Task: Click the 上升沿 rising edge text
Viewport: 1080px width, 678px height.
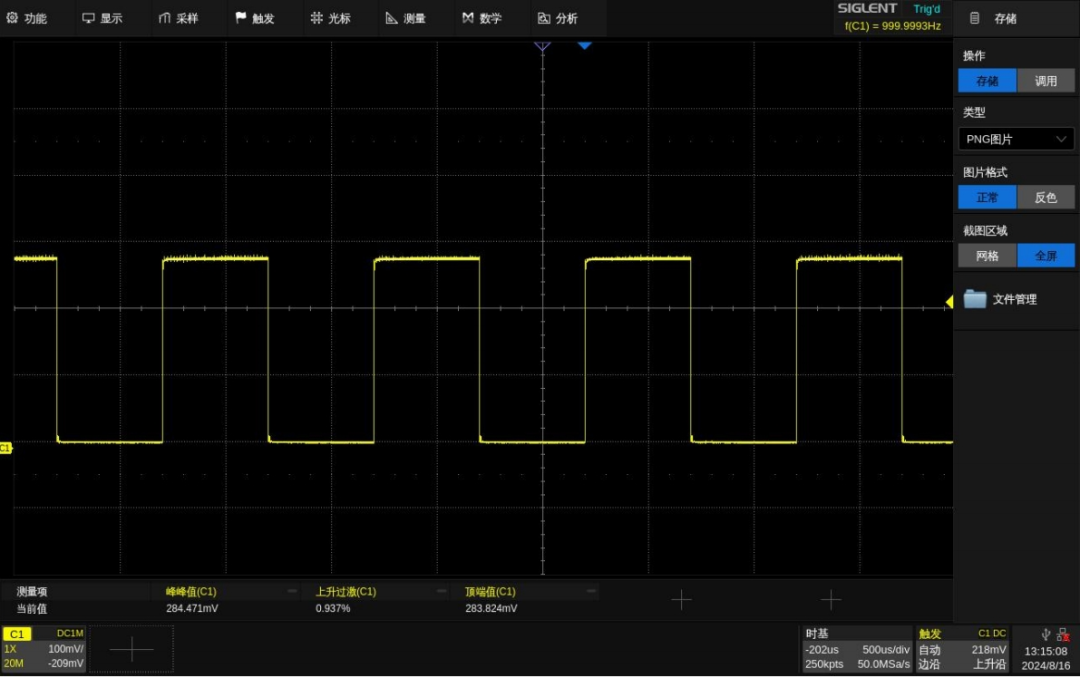Action: (x=989, y=664)
